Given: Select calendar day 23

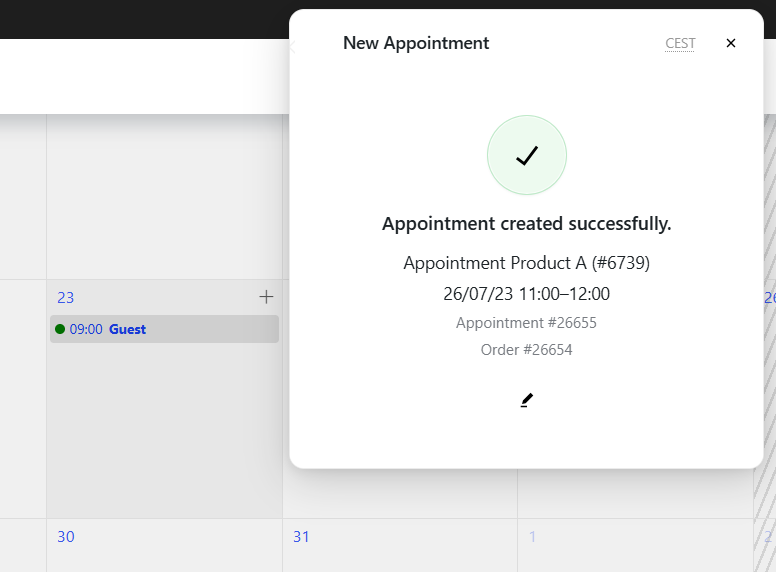Looking at the screenshot, I should pyautogui.click(x=65, y=297).
